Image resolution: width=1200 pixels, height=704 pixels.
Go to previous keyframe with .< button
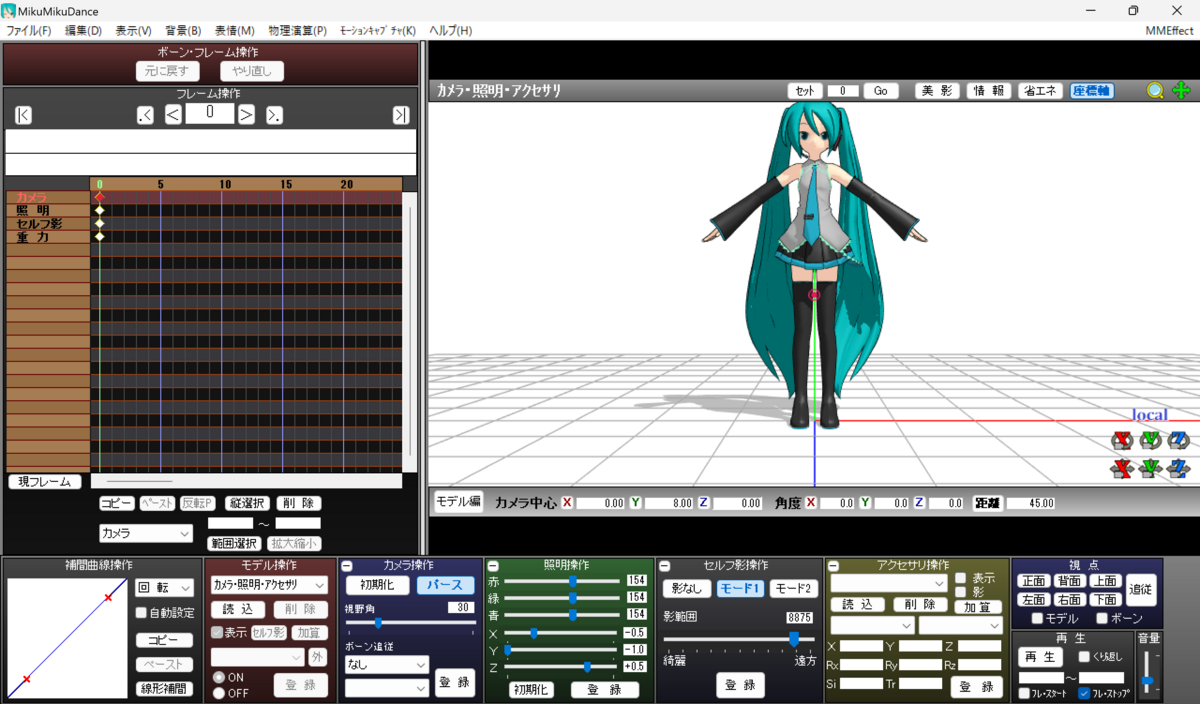146,115
